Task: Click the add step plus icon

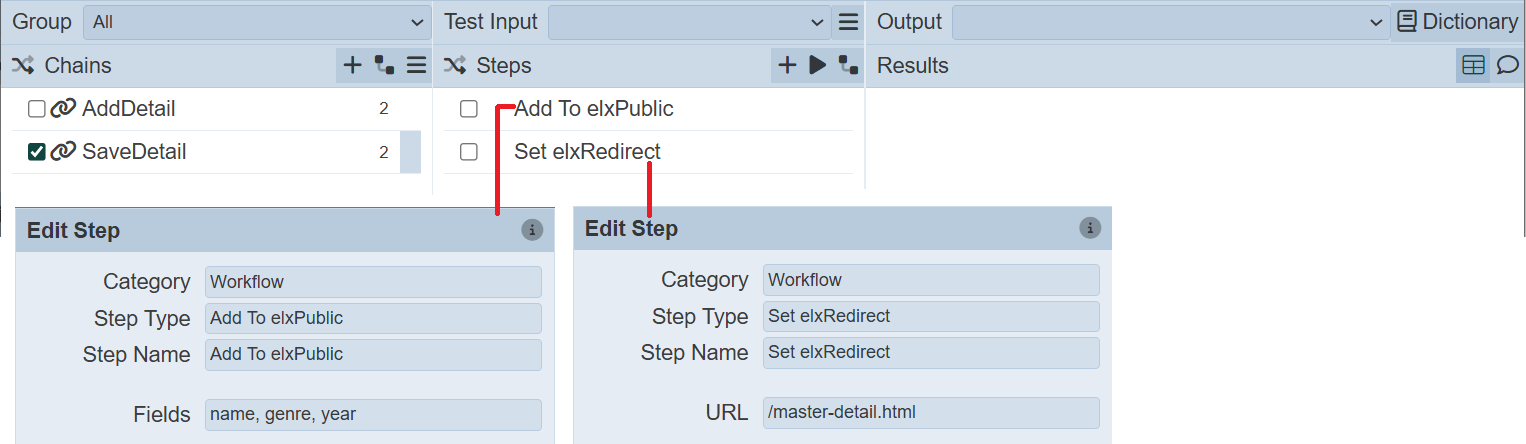Action: (x=787, y=66)
